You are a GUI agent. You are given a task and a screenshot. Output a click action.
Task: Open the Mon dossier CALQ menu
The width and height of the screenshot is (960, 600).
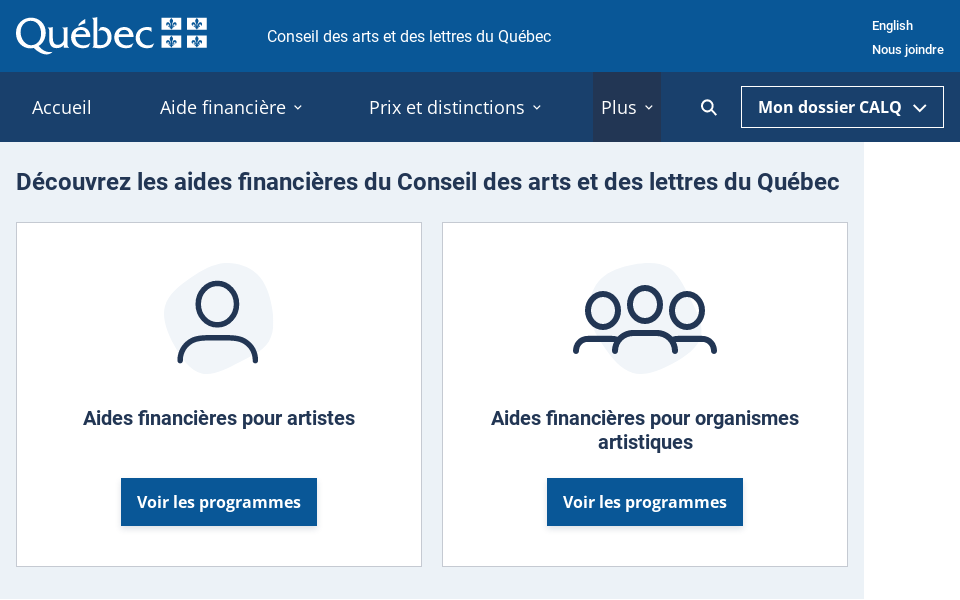[x=842, y=107]
